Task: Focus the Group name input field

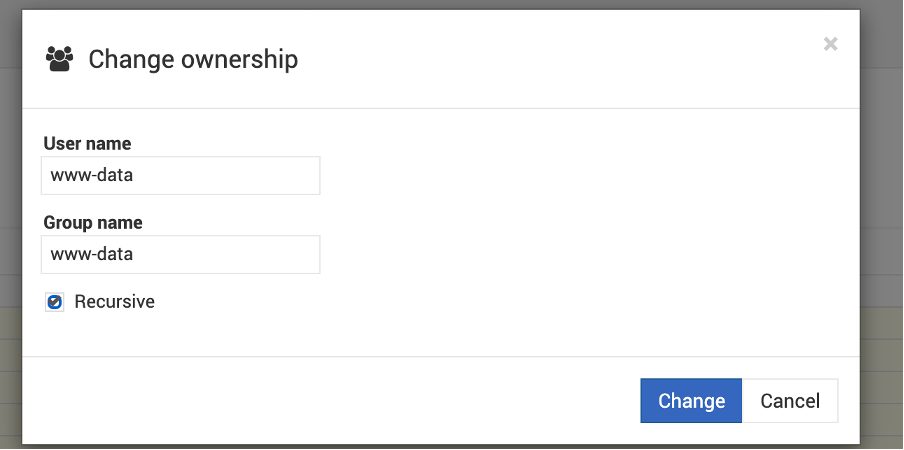Action: tap(180, 254)
